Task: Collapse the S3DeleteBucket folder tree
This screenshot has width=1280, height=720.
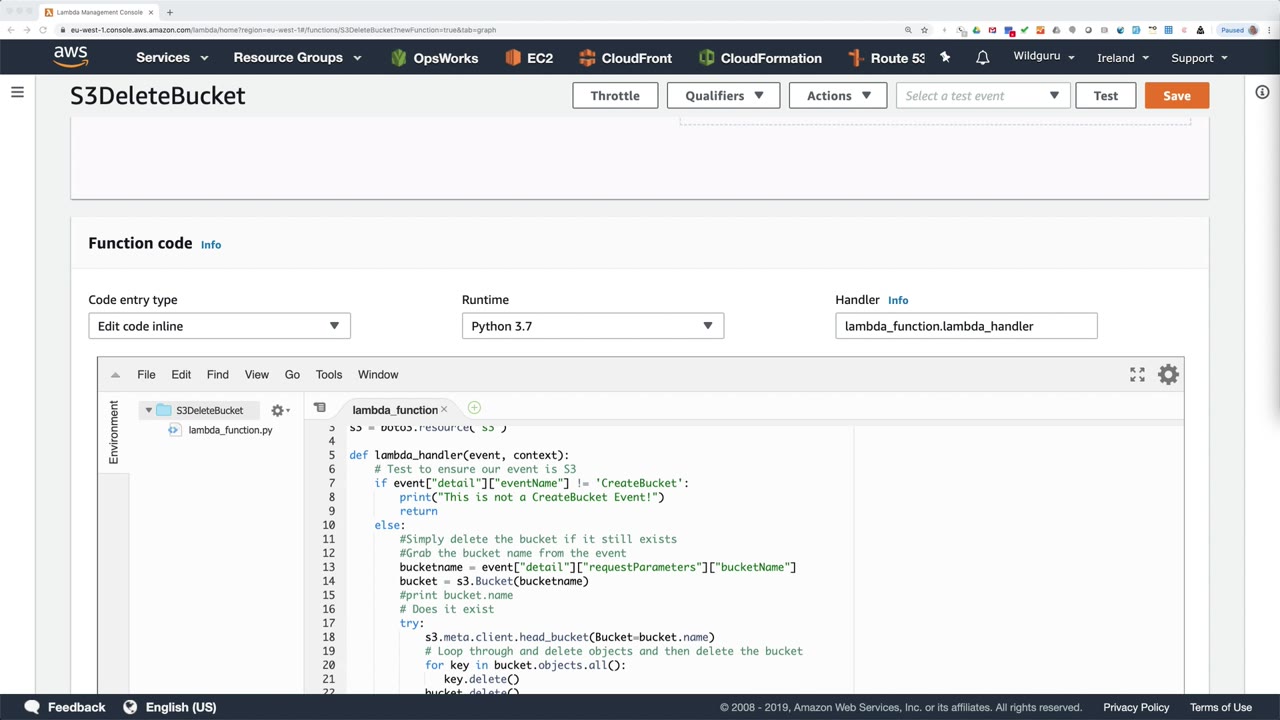Action: (149, 410)
